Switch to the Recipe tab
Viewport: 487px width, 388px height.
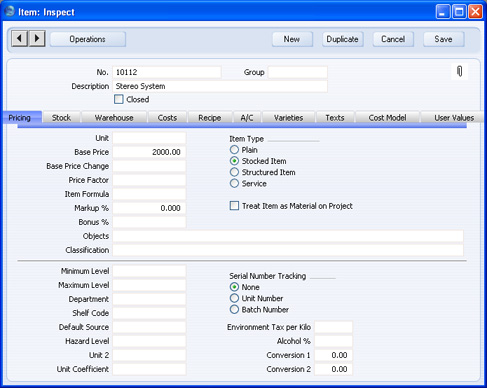pos(210,118)
